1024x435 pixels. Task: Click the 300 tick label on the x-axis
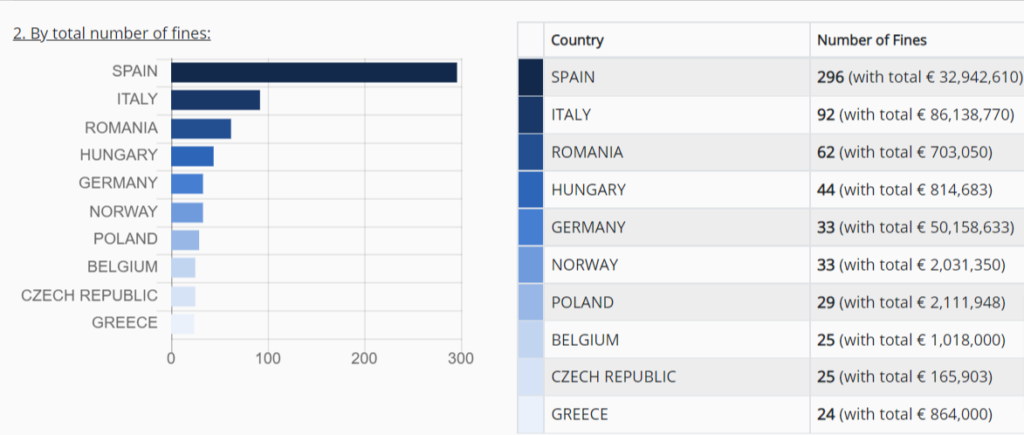coord(461,359)
